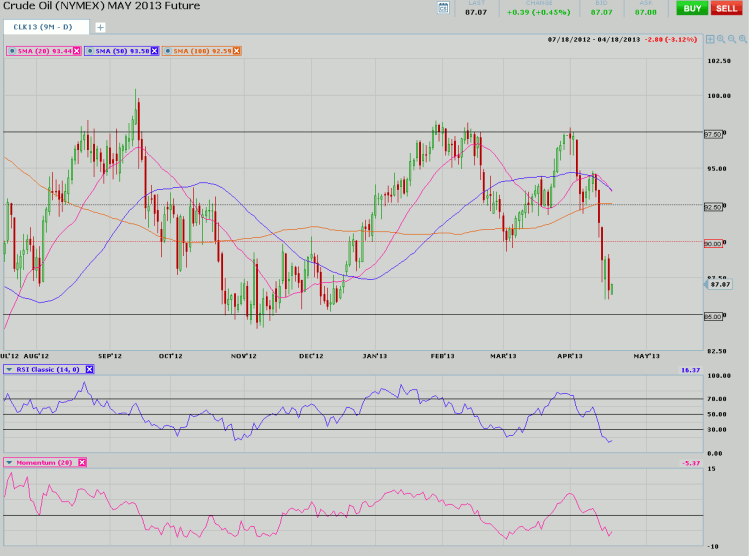Click the middle magnifier zoom icon
Screen dimensions: 750x556
pos(731,39)
